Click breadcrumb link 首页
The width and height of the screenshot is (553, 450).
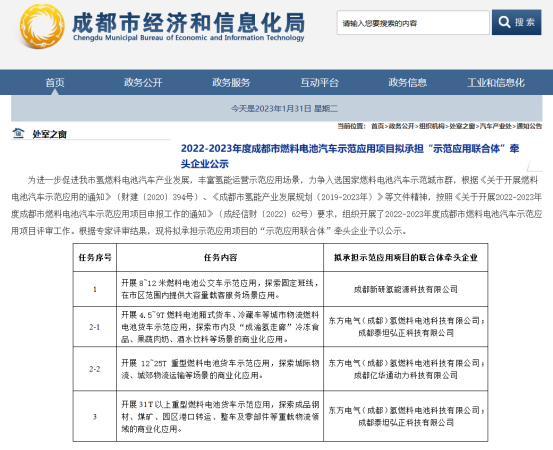pyautogui.click(x=377, y=126)
